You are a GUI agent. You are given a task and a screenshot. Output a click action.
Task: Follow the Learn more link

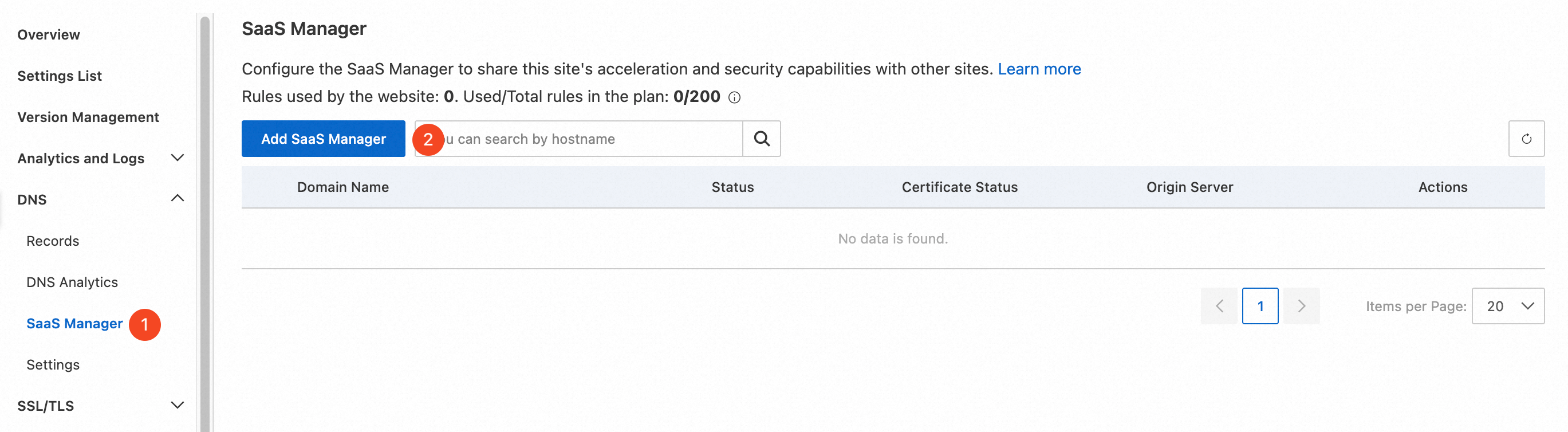click(x=1039, y=69)
